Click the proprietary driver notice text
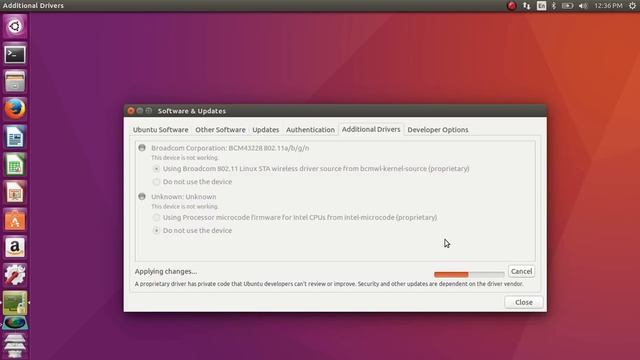640x360 pixels. (329, 284)
